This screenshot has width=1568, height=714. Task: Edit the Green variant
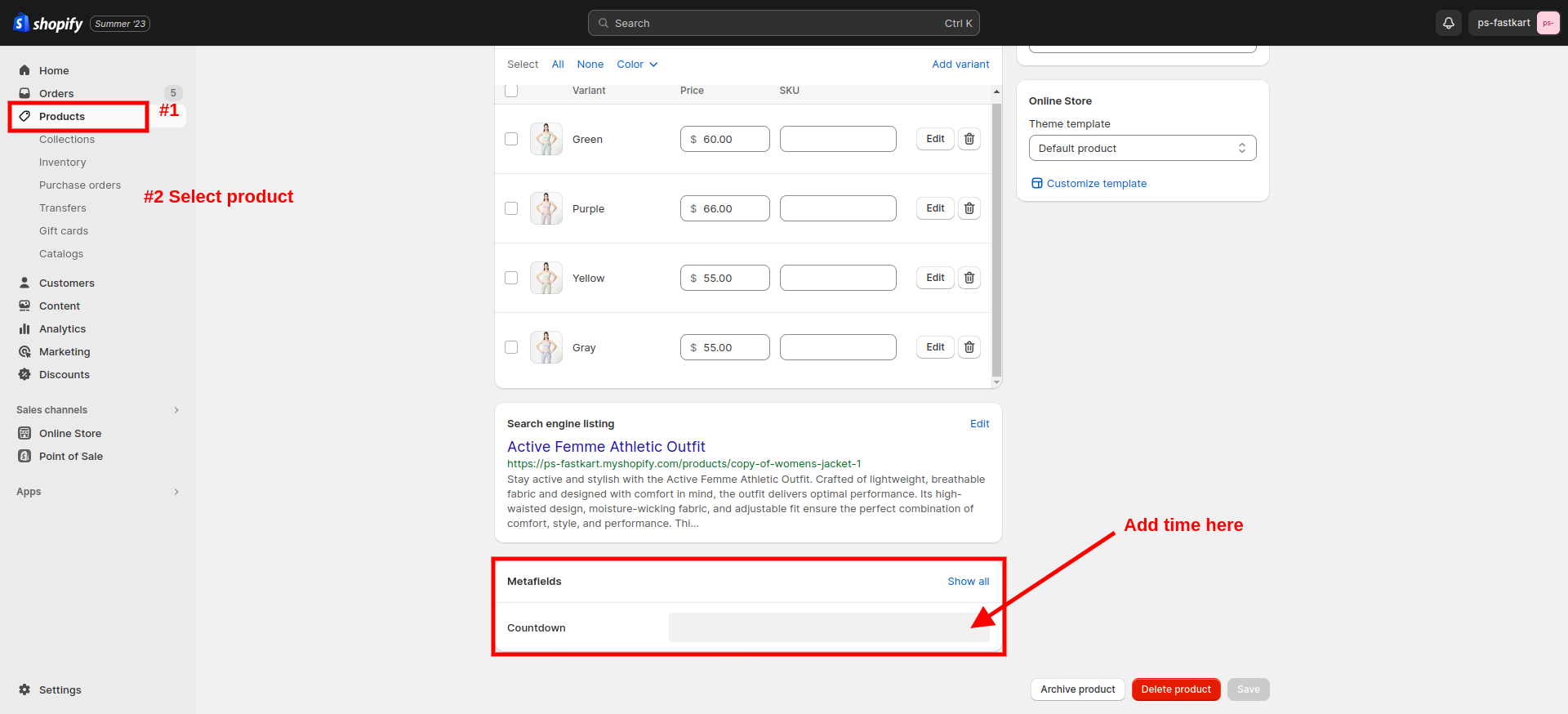click(935, 139)
